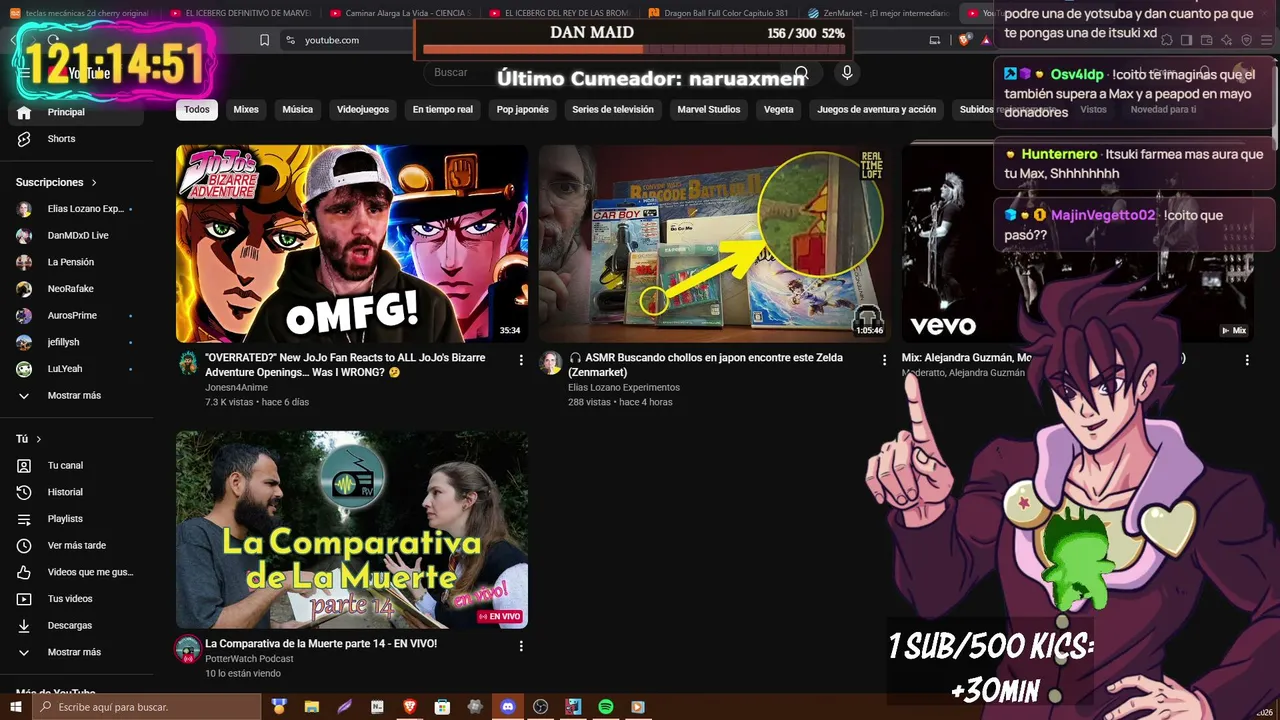Open the DanMDxD Live subscription
The width and height of the screenshot is (1280, 720).
tap(74, 236)
